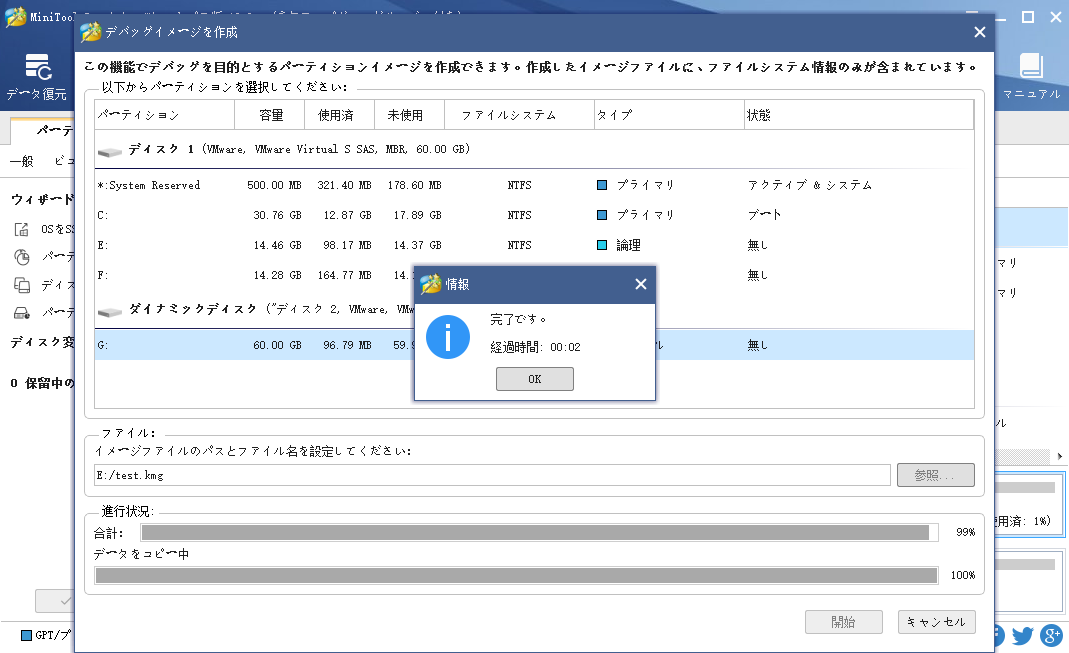
Task: Click the Twitter bird icon
Action: (x=1022, y=635)
